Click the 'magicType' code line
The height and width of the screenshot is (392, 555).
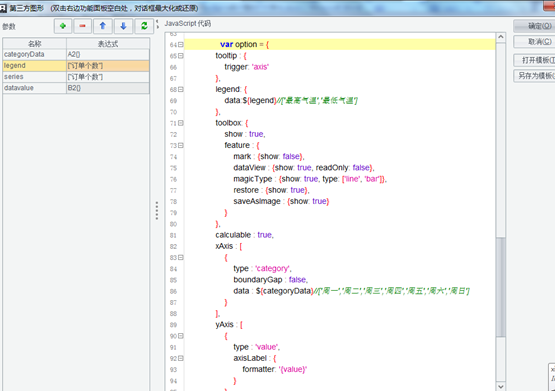tap(310, 179)
